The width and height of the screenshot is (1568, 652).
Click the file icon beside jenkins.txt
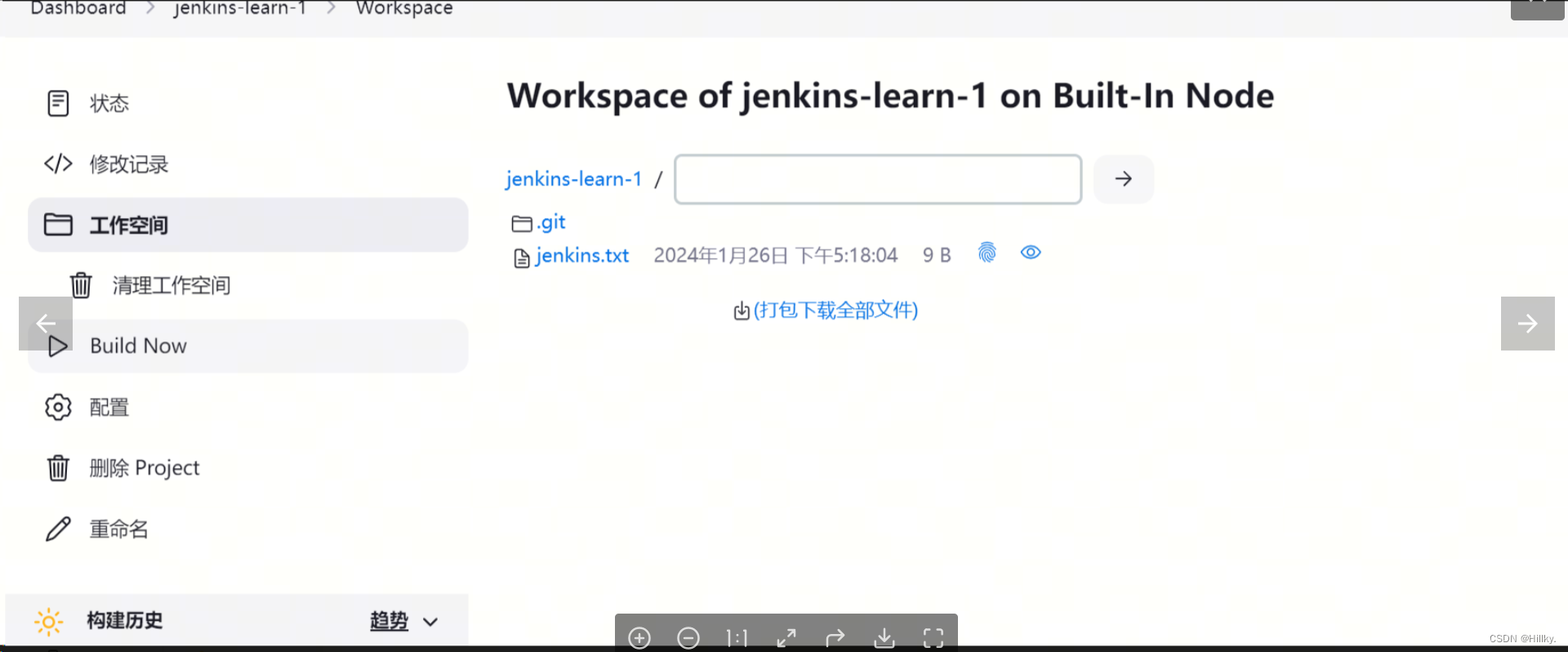tap(522, 259)
